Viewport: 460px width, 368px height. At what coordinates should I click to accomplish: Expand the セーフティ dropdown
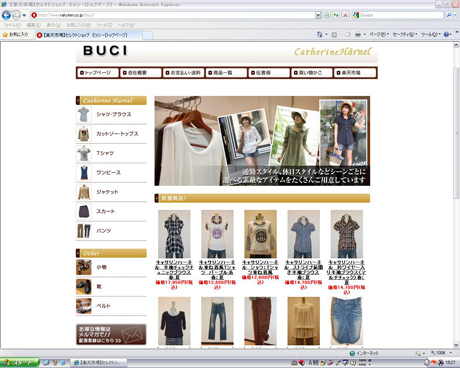pos(405,34)
